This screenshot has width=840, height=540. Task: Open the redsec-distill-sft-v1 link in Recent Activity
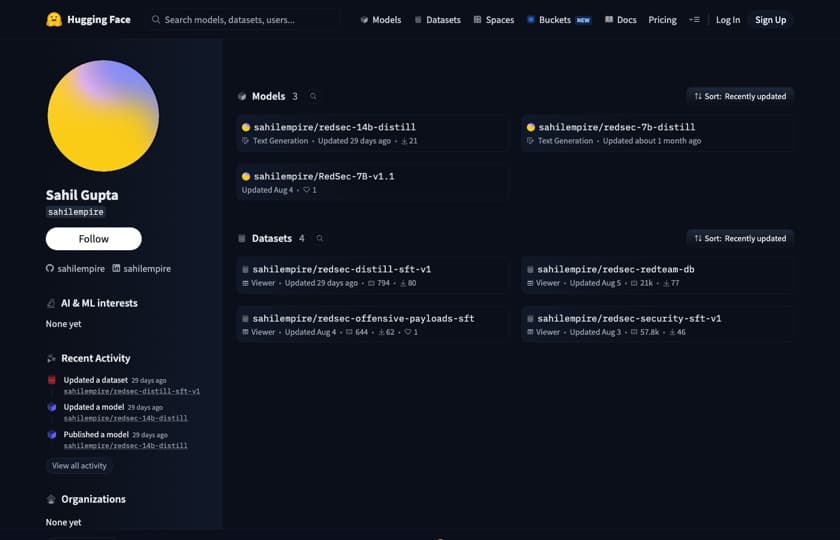point(132,391)
